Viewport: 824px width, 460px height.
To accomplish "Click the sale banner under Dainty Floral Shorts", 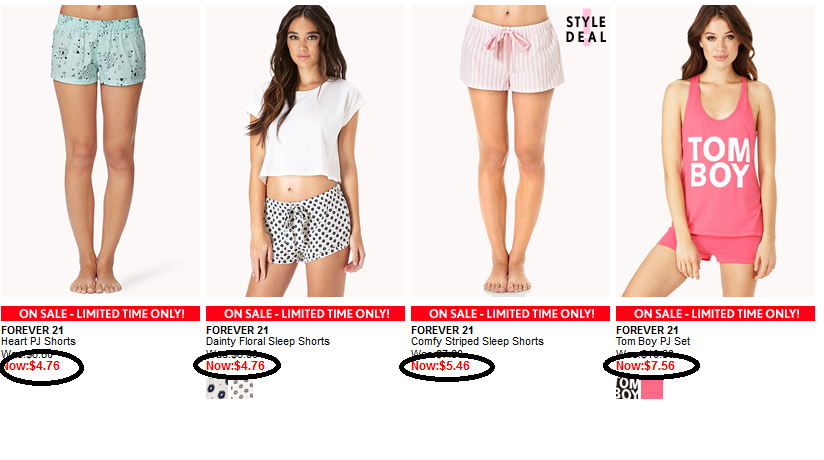I will 305,314.
